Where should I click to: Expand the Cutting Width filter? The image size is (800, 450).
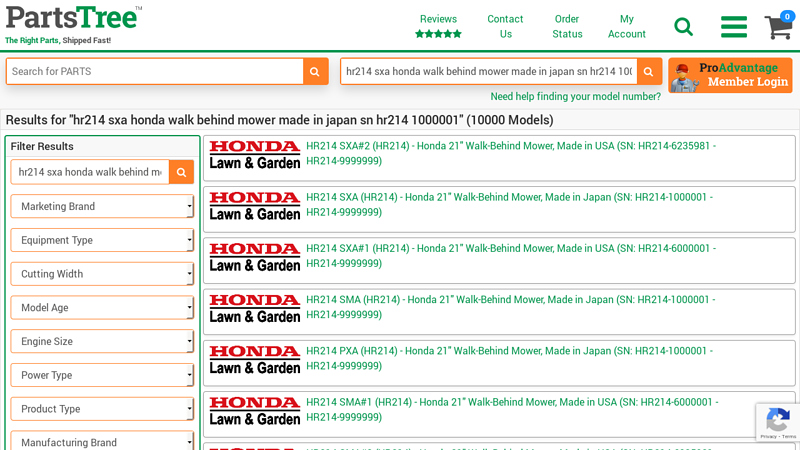pos(102,273)
